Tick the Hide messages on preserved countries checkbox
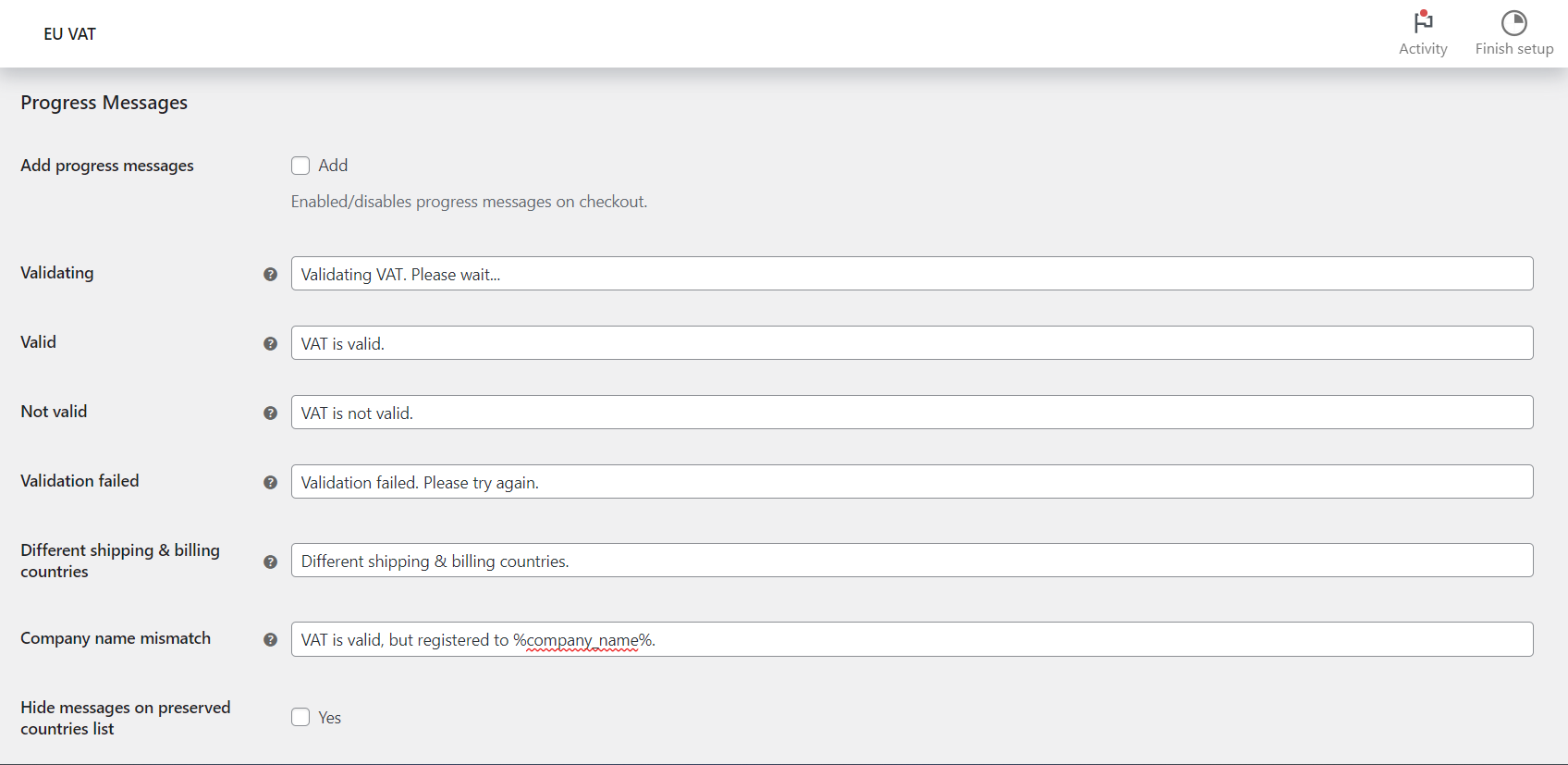Image resolution: width=1568 pixels, height=765 pixels. point(300,717)
